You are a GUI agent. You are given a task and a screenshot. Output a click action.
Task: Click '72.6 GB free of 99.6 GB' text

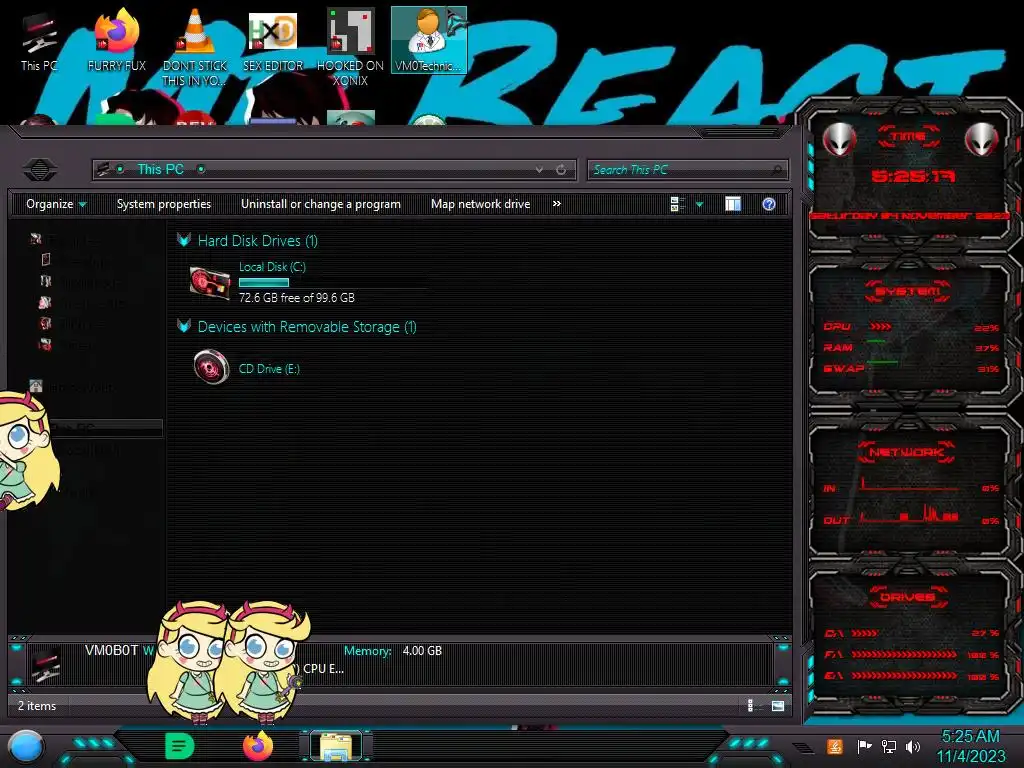(296, 298)
